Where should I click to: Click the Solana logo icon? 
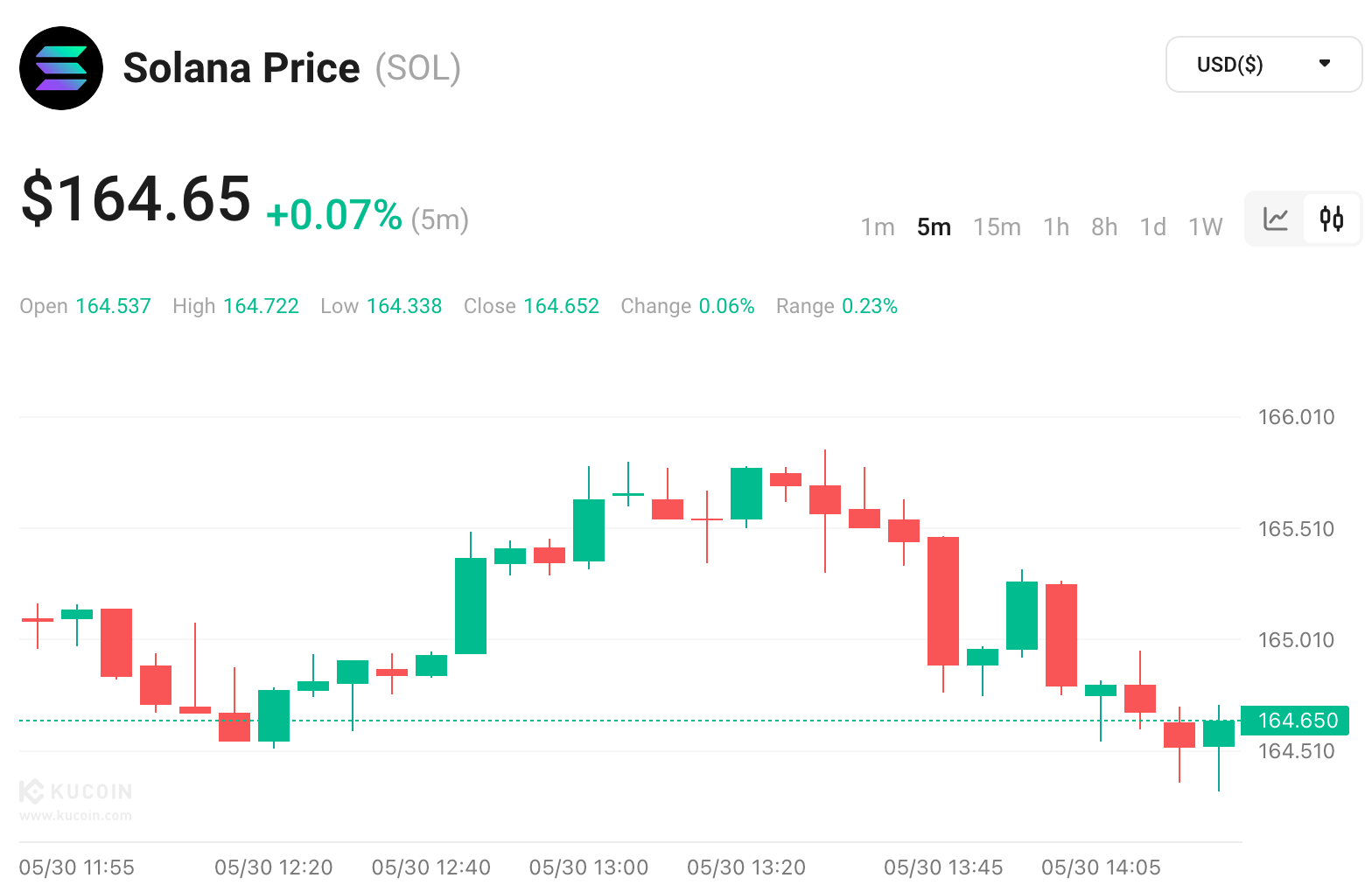(x=61, y=68)
